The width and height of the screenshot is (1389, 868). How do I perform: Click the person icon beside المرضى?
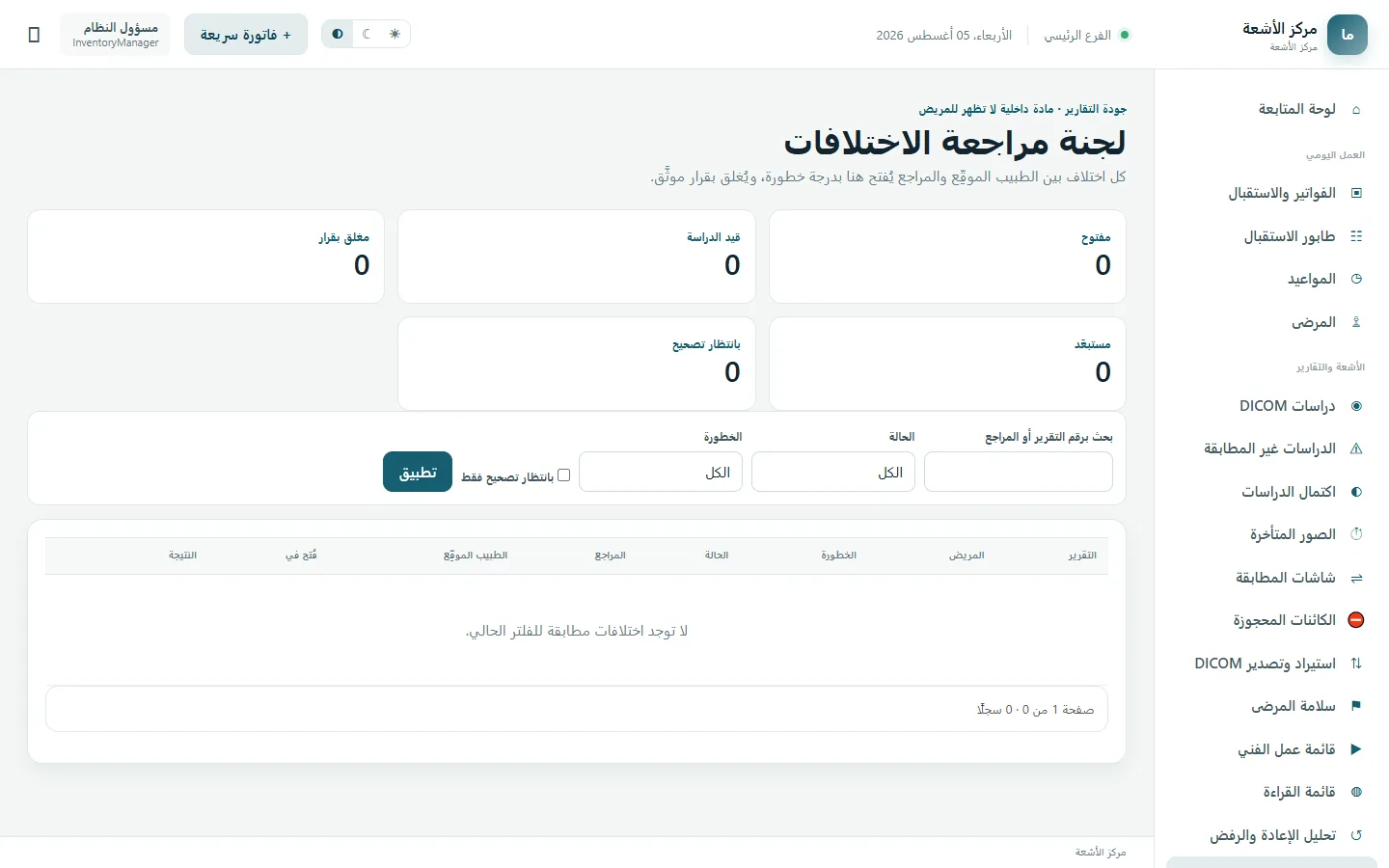pos(1356,322)
